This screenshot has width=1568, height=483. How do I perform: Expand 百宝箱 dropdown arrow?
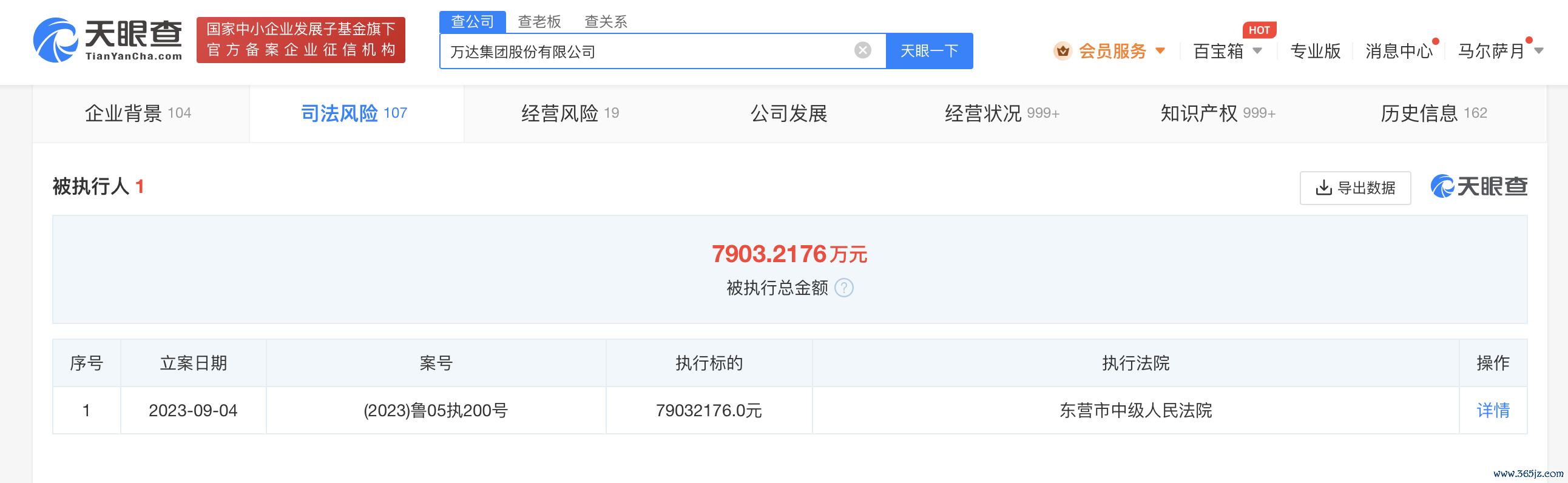click(x=1257, y=51)
